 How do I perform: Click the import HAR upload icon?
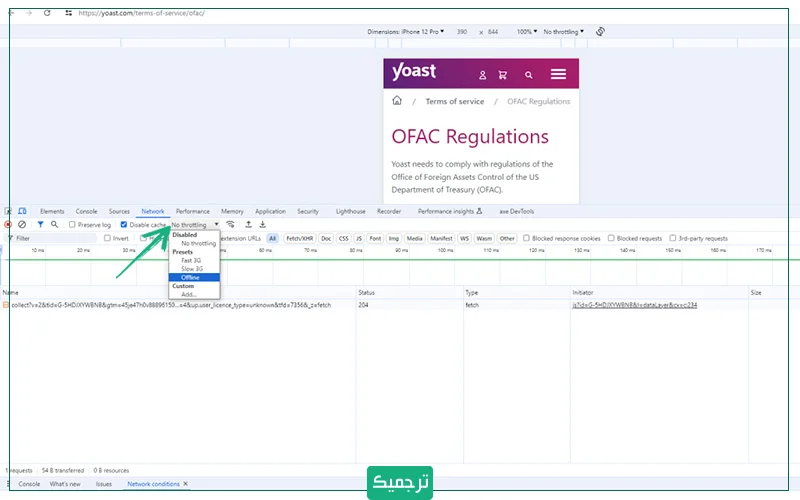point(248,224)
